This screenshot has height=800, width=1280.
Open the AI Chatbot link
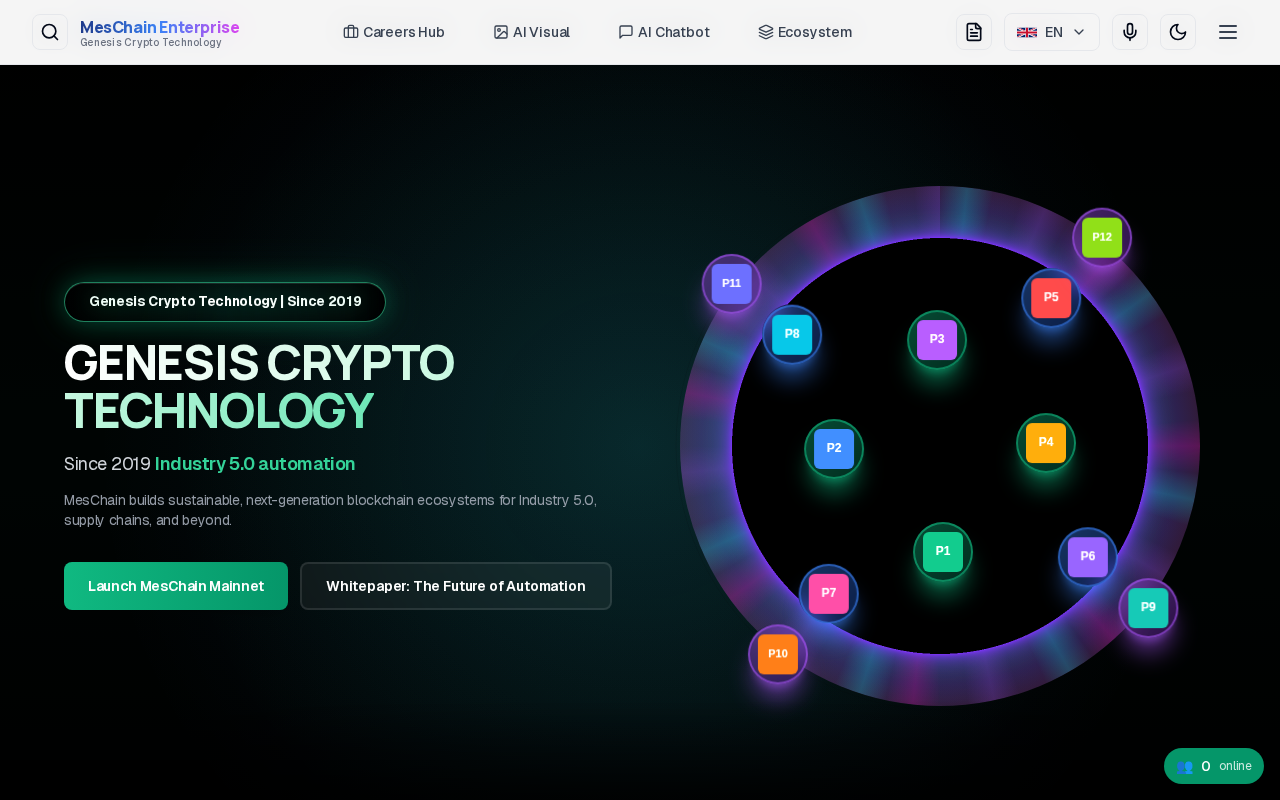tap(664, 32)
